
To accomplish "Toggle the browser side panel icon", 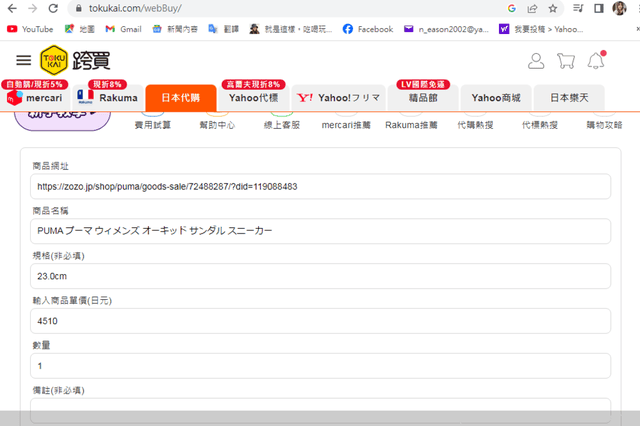I will [x=598, y=8].
